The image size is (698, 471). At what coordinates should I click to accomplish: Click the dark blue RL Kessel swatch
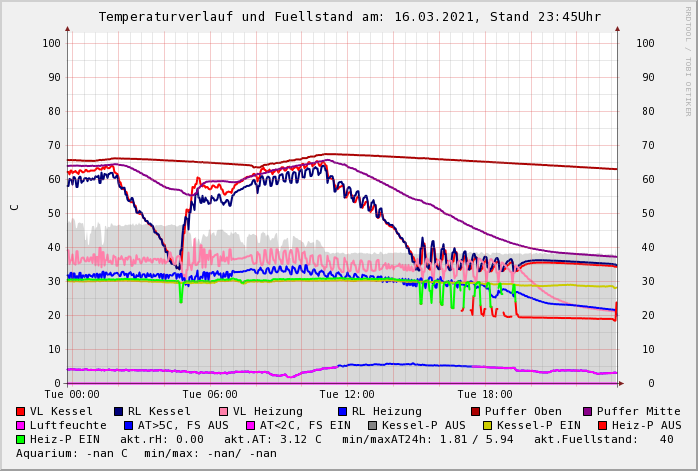click(x=118, y=412)
